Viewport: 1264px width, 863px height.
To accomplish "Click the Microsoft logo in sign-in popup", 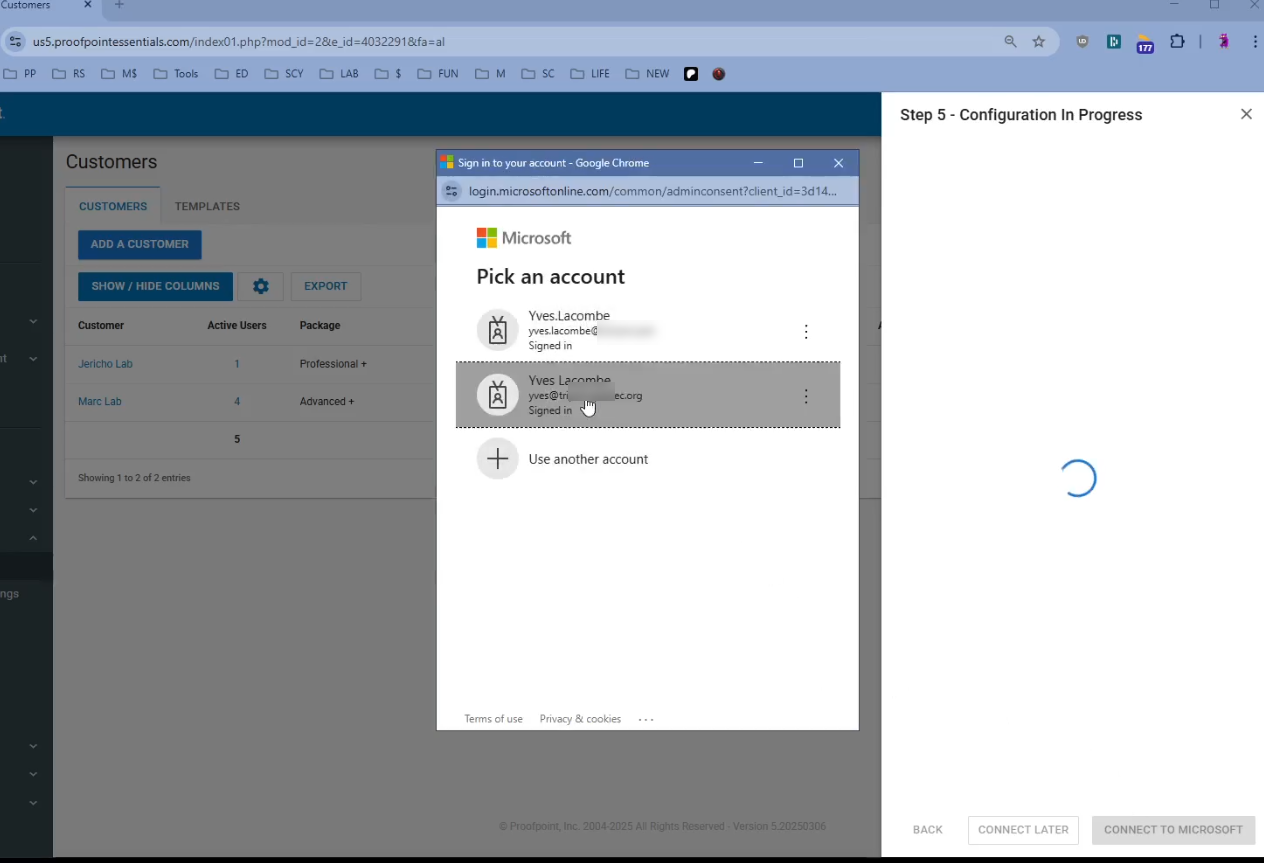I will click(x=524, y=238).
